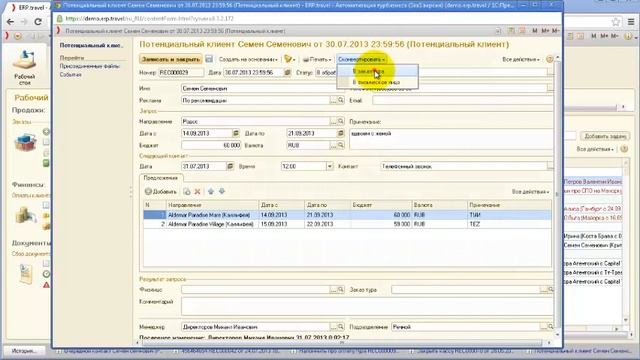Click magnifier icon of the Подразделение field
This screenshot has height=360, width=640.
click(x=551, y=327)
